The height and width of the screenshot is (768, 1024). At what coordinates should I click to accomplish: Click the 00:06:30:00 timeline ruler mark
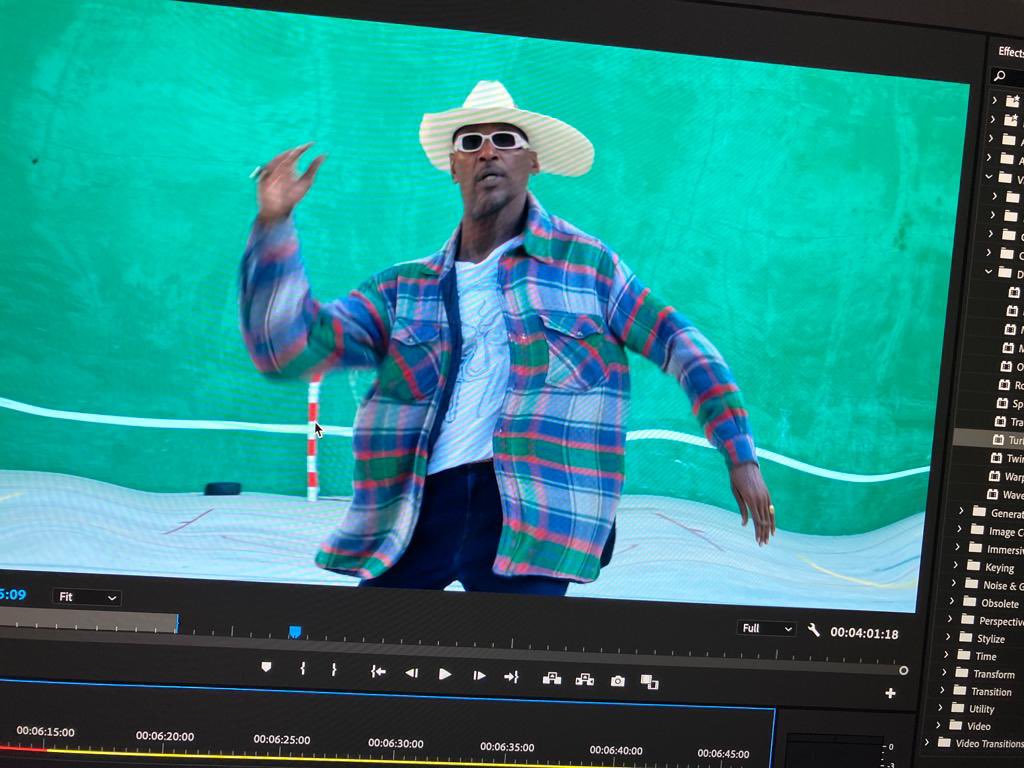click(x=395, y=743)
